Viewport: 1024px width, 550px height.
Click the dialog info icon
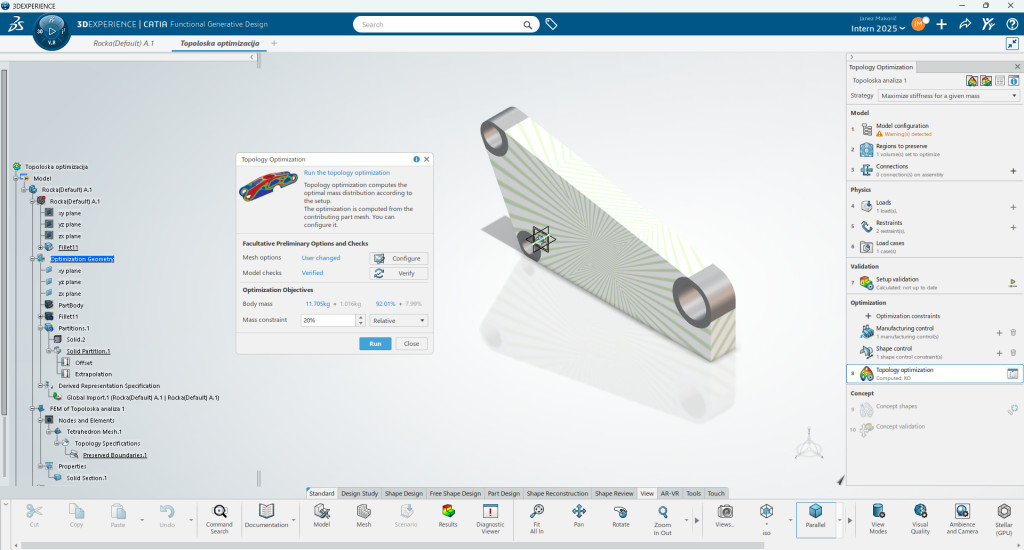[416, 159]
